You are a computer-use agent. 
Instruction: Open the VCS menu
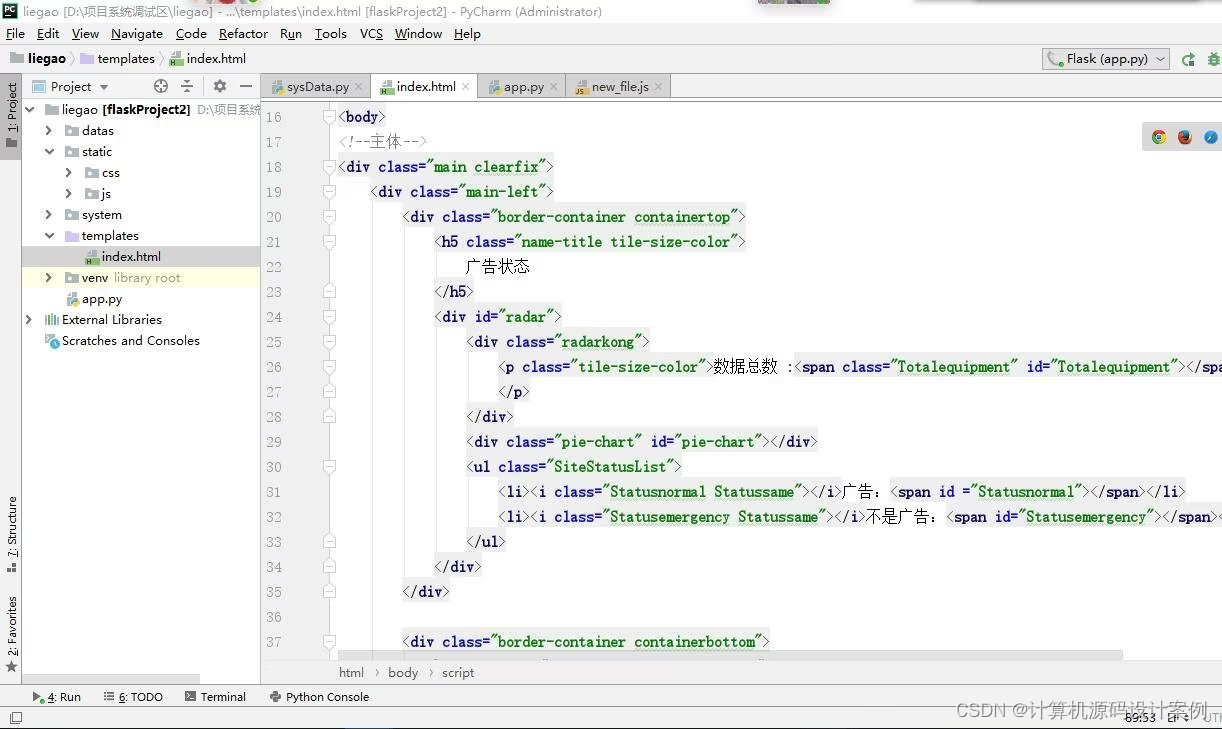point(371,33)
